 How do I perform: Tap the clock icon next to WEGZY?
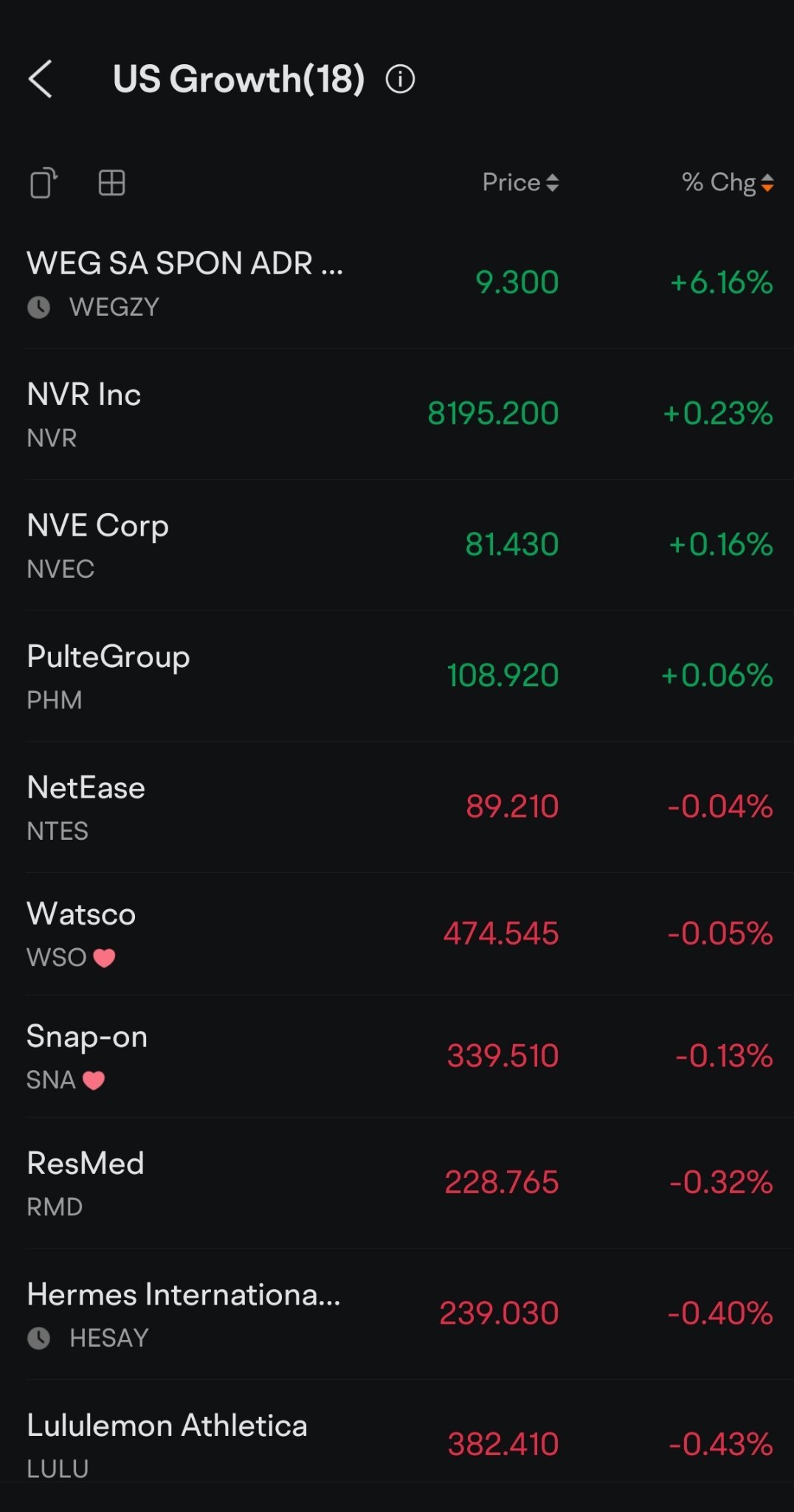[x=38, y=307]
